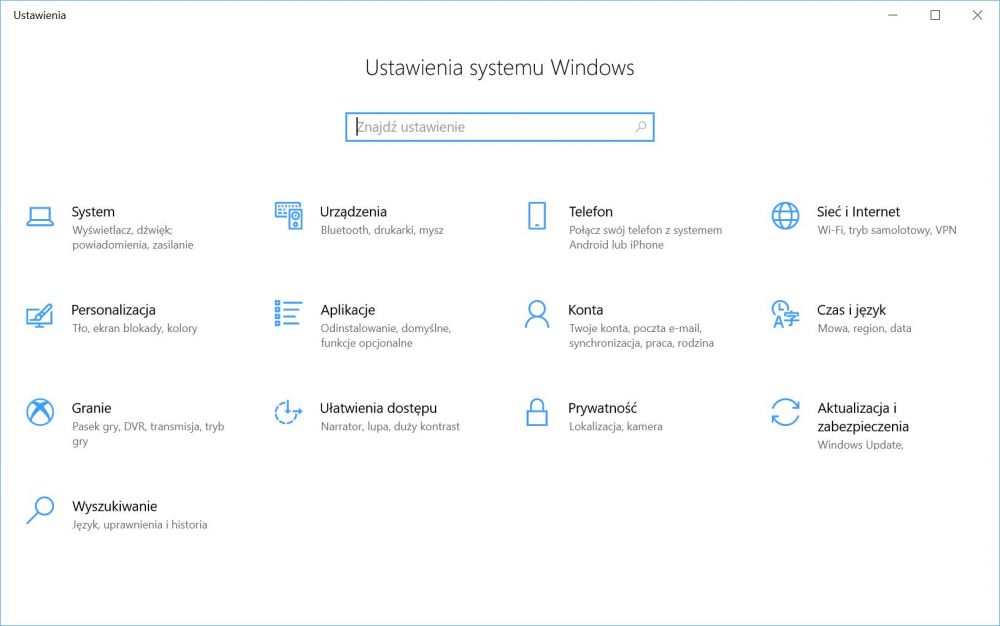Open Urządzenia settings label
1000x626 pixels.
coord(353,212)
